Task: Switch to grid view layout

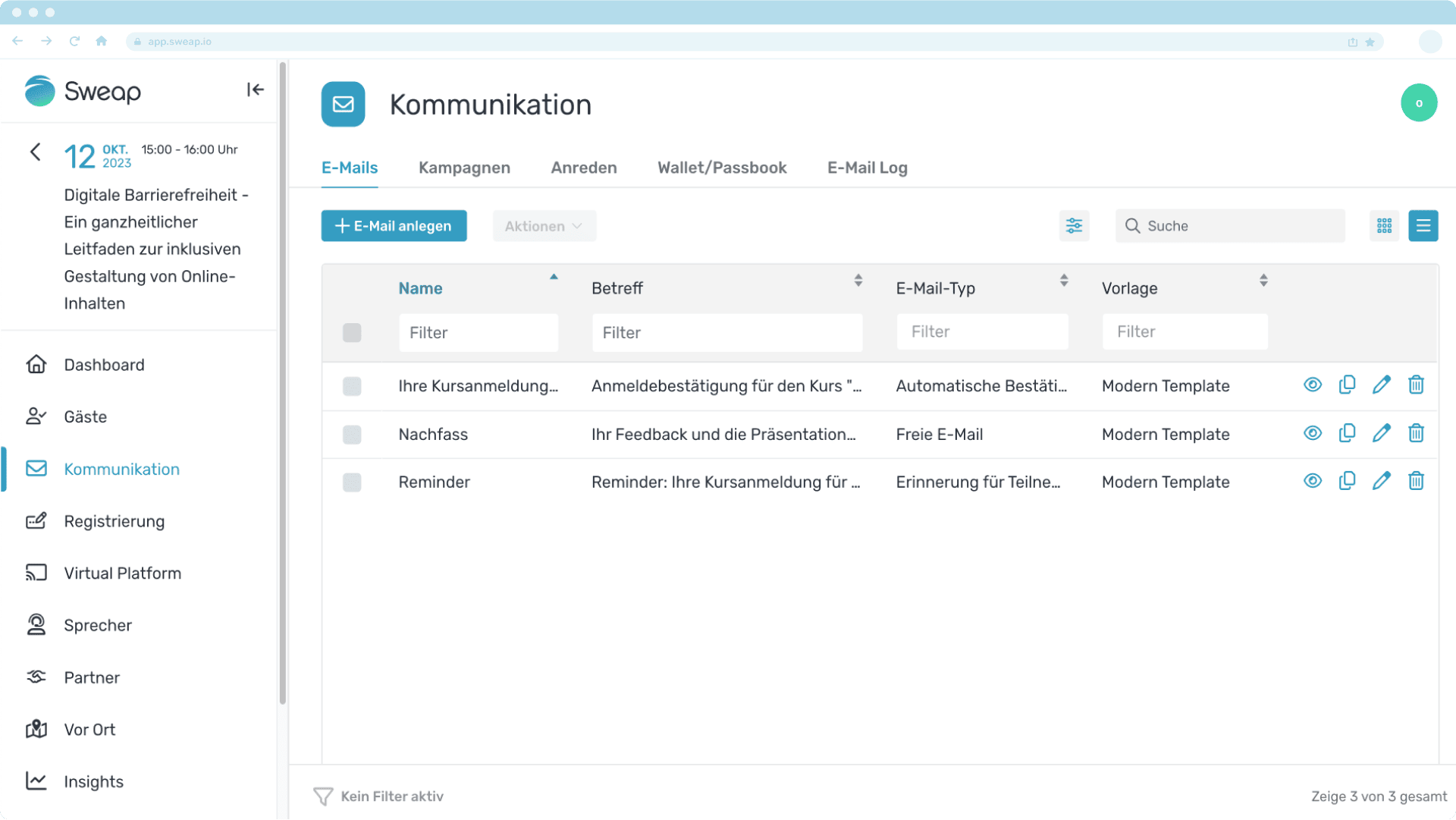Action: click(x=1384, y=226)
